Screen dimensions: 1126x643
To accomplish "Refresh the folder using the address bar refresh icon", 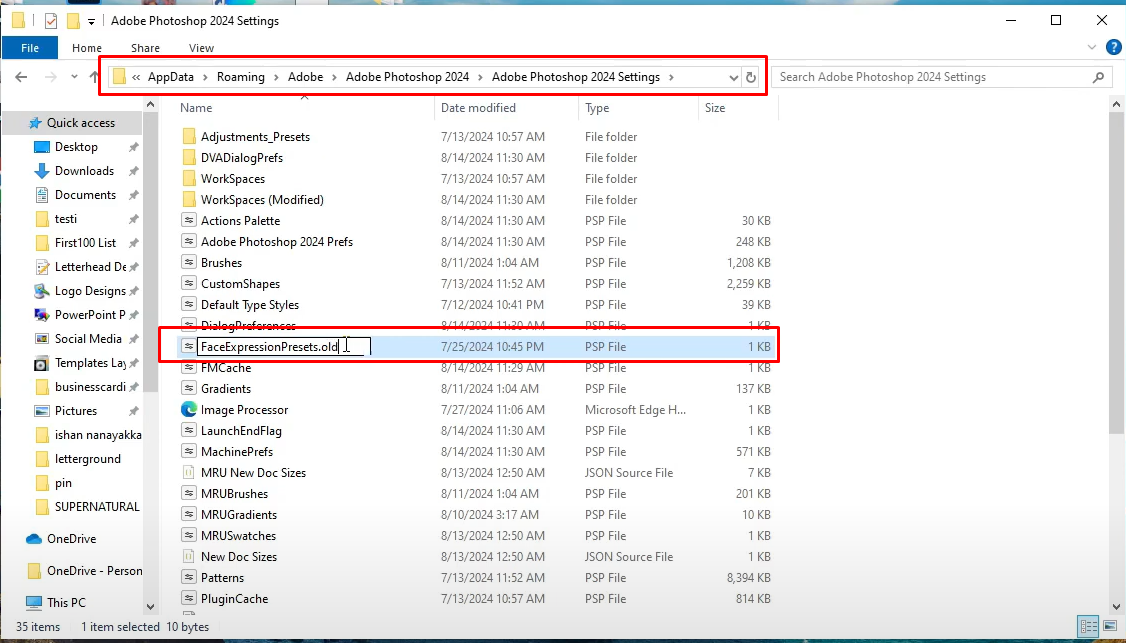I will [x=750, y=77].
